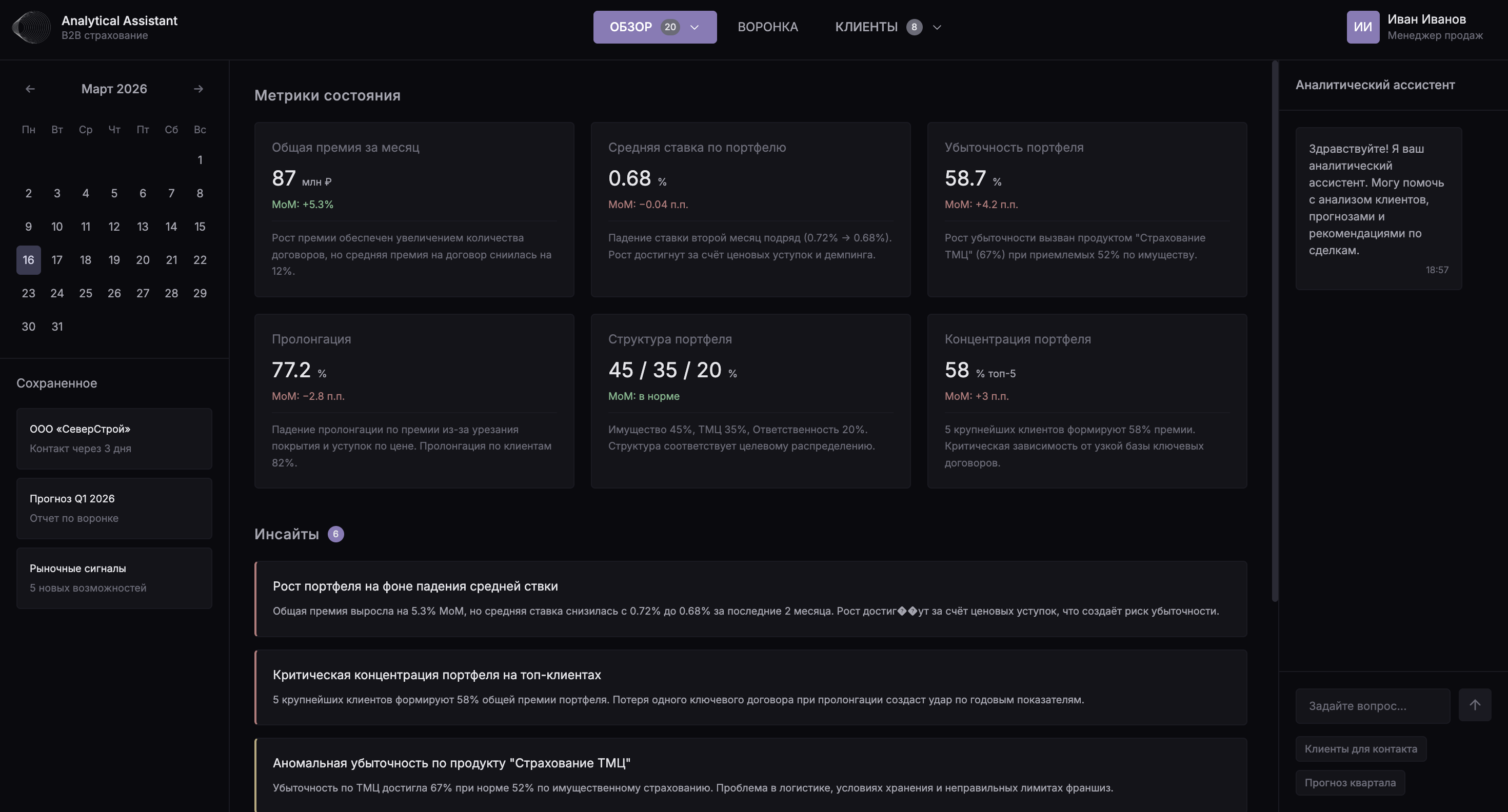Click the КЛИЕНТЫ badge showing 8

pyautogui.click(x=914, y=27)
